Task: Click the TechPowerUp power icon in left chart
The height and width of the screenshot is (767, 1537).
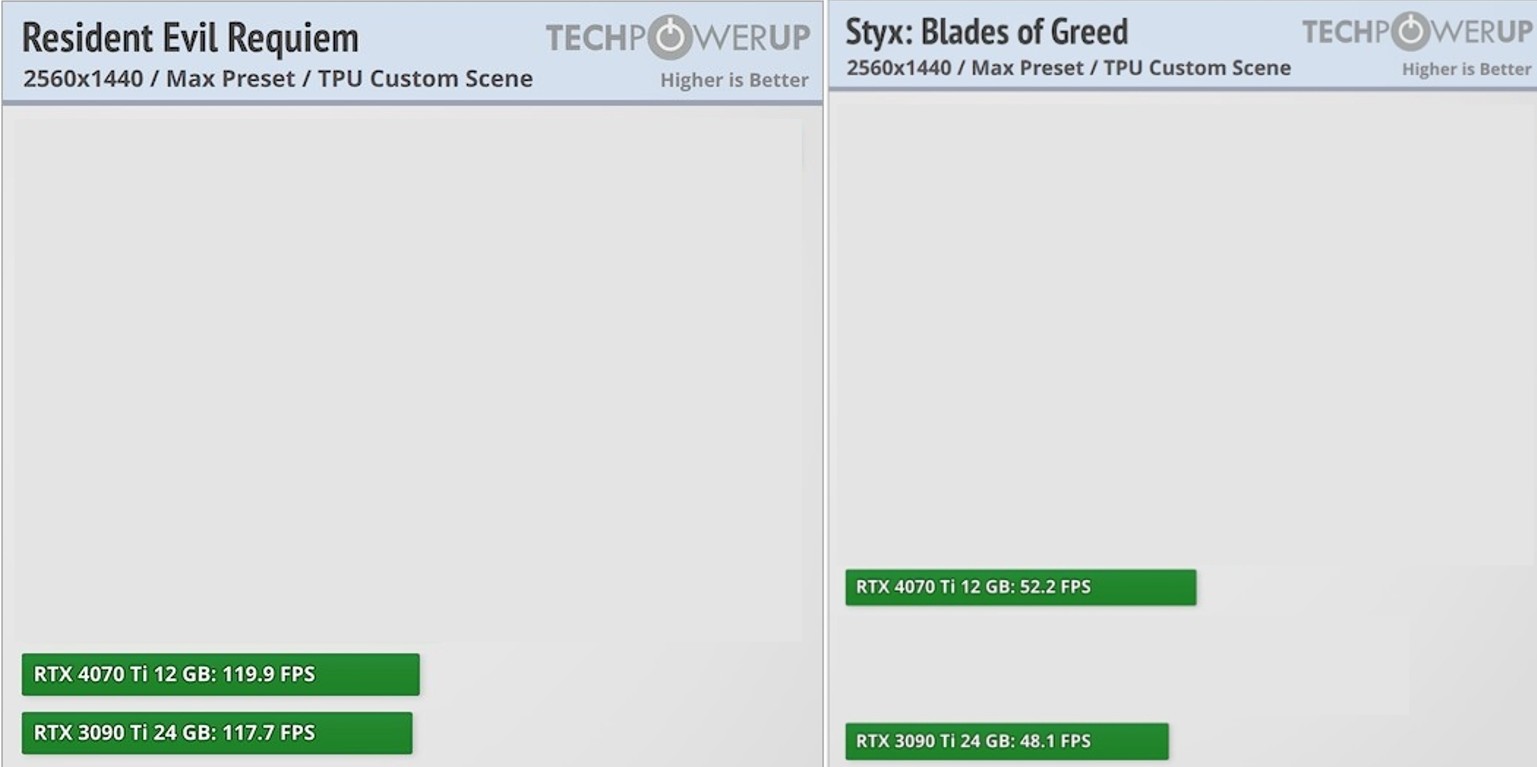Action: 670,38
